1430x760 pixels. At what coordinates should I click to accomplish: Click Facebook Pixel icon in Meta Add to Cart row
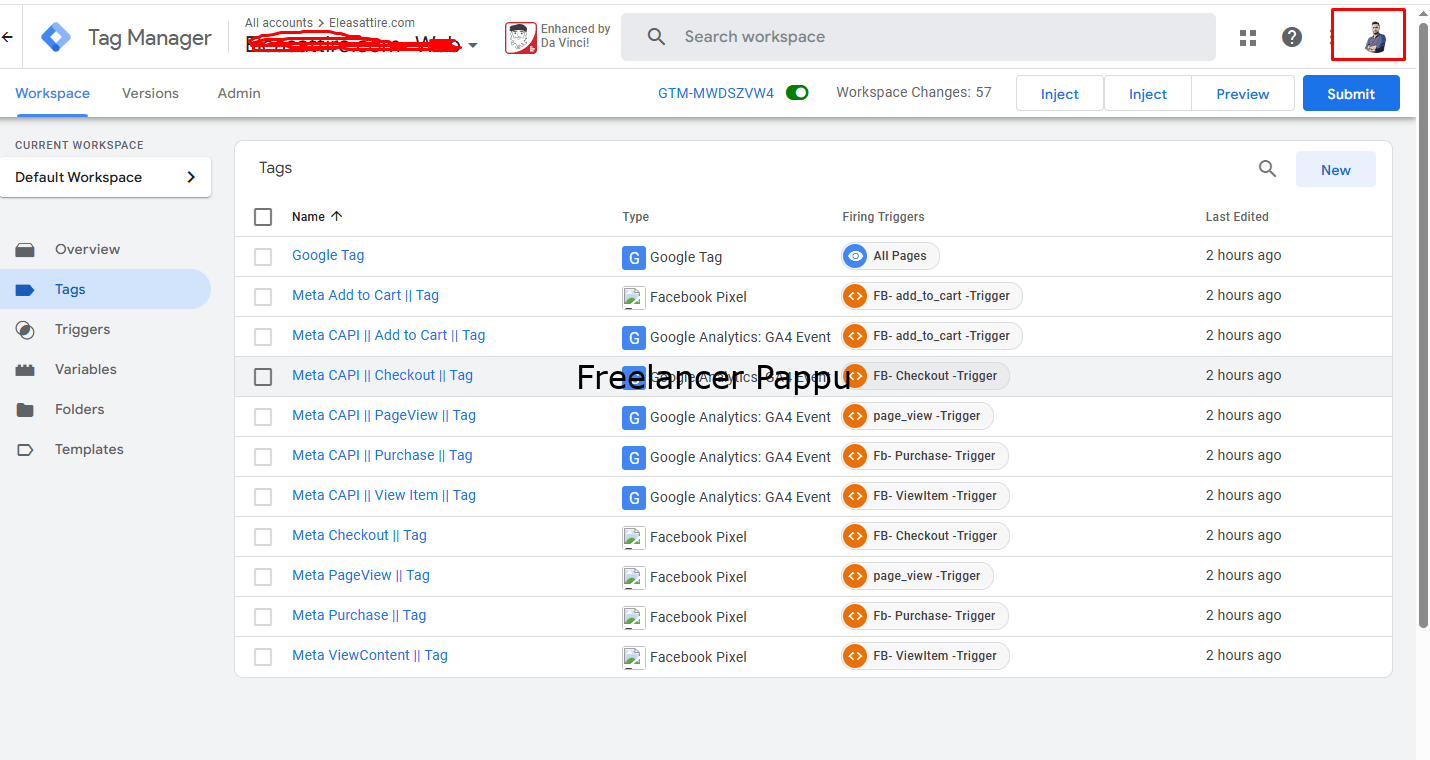click(633, 297)
